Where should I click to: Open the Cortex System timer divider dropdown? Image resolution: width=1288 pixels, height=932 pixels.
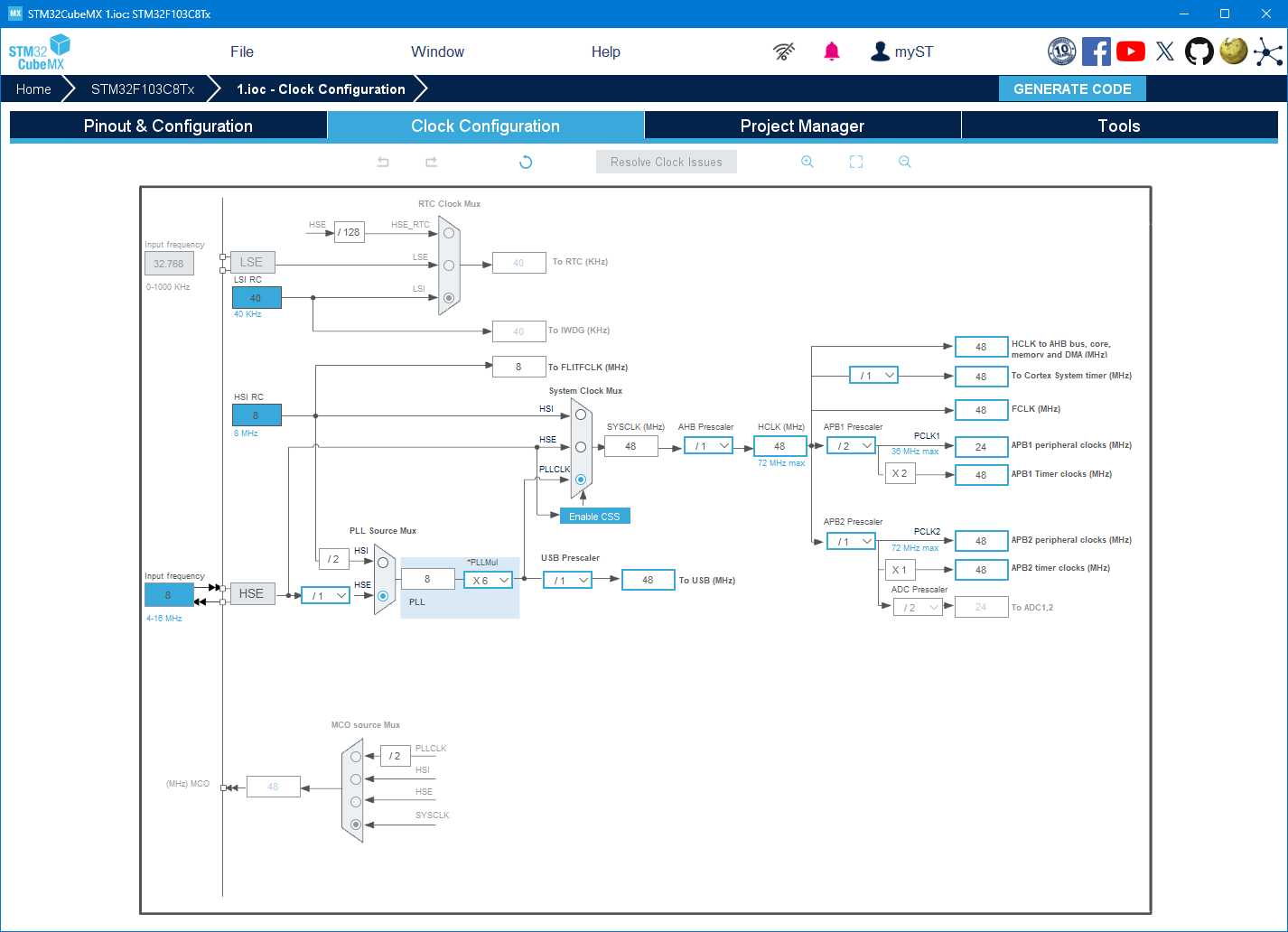873,376
